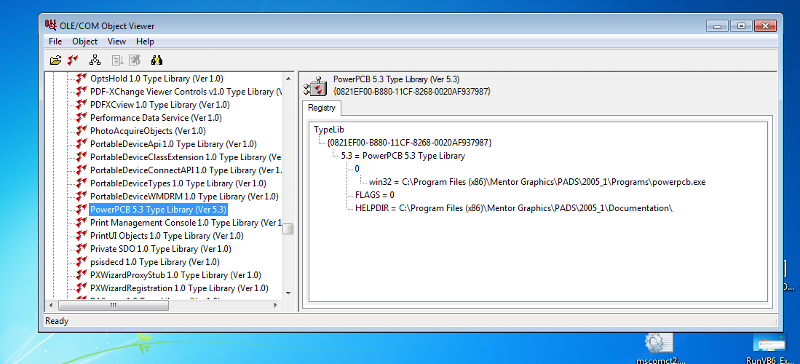Screen dimensions: 800x364
Task: Select PXWizardProxyStub 1.0 Type Library
Action: point(176,275)
